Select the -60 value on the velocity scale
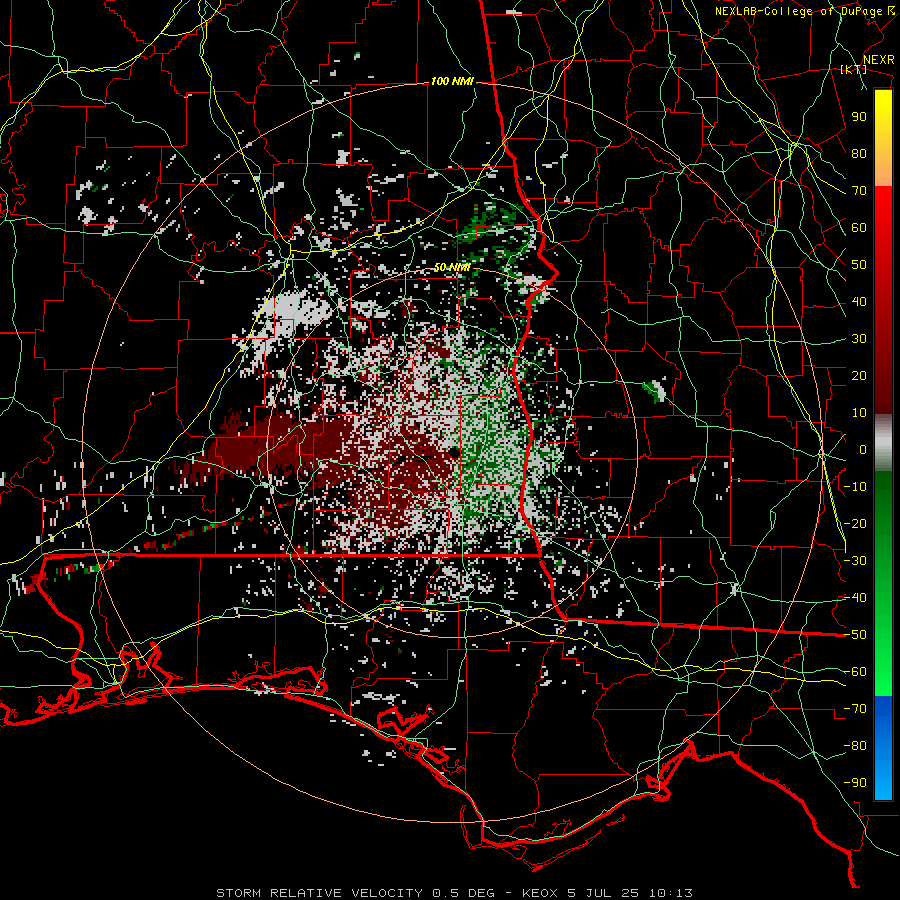 click(855, 672)
